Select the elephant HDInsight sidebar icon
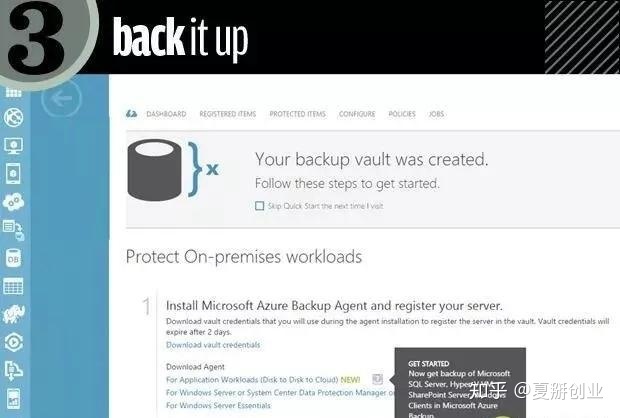Viewport: 620px width, 418px height. (x=13, y=314)
